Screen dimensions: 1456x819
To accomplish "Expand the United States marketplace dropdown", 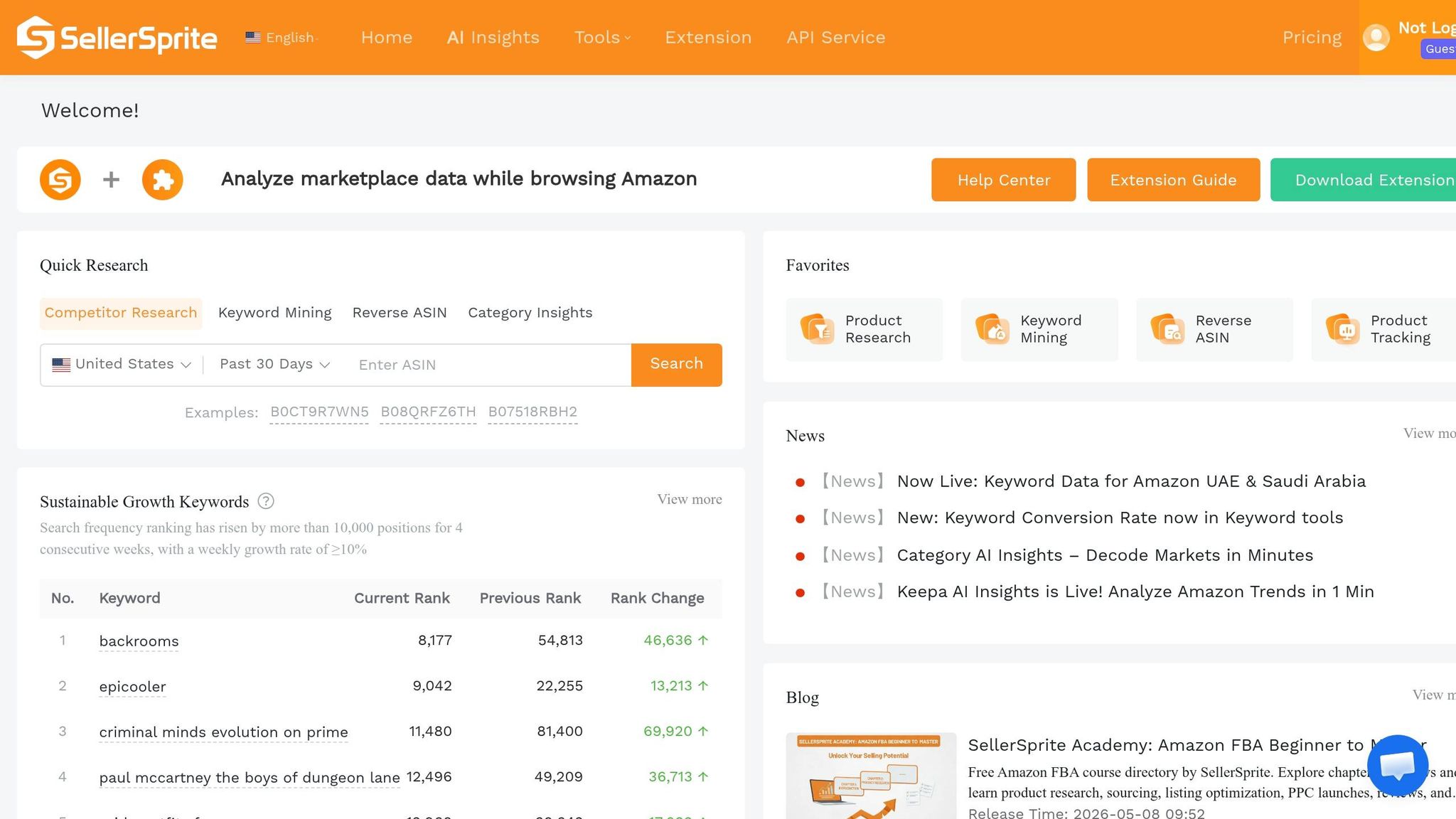I will pyautogui.click(x=122, y=365).
